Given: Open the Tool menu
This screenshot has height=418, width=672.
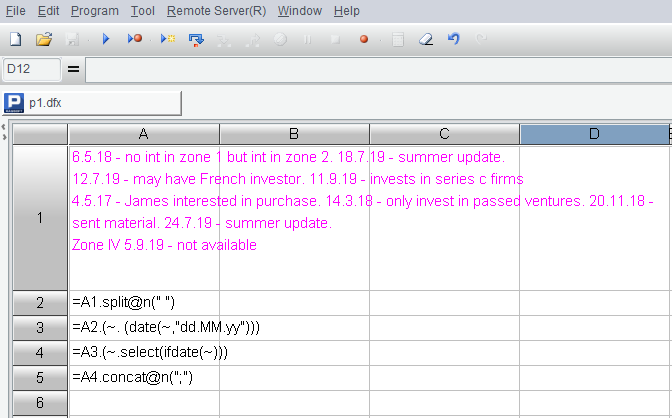Looking at the screenshot, I should point(143,10).
